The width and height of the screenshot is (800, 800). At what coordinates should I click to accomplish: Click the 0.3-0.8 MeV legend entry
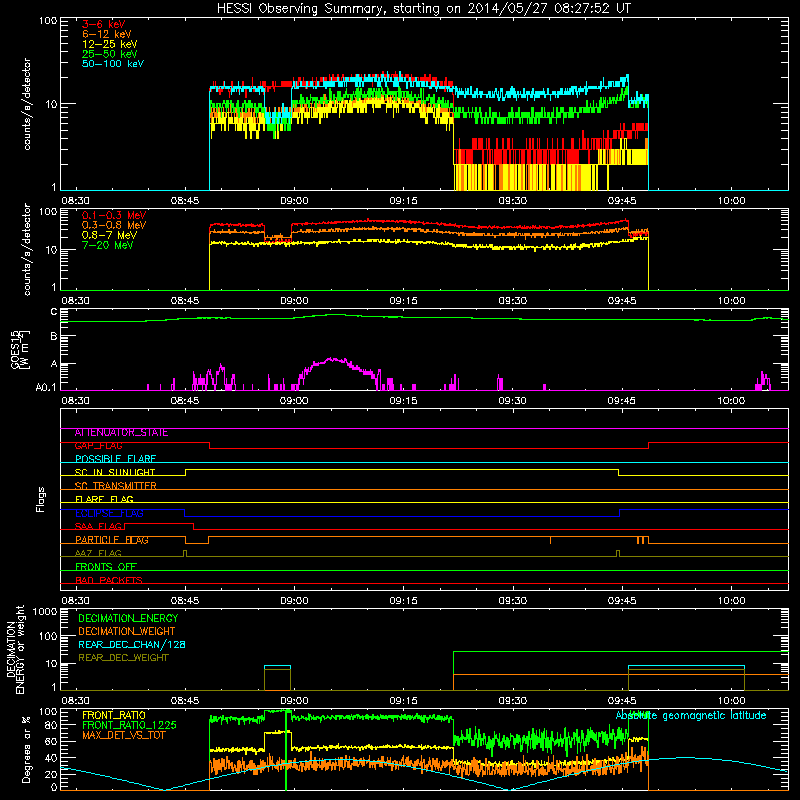coord(114,225)
